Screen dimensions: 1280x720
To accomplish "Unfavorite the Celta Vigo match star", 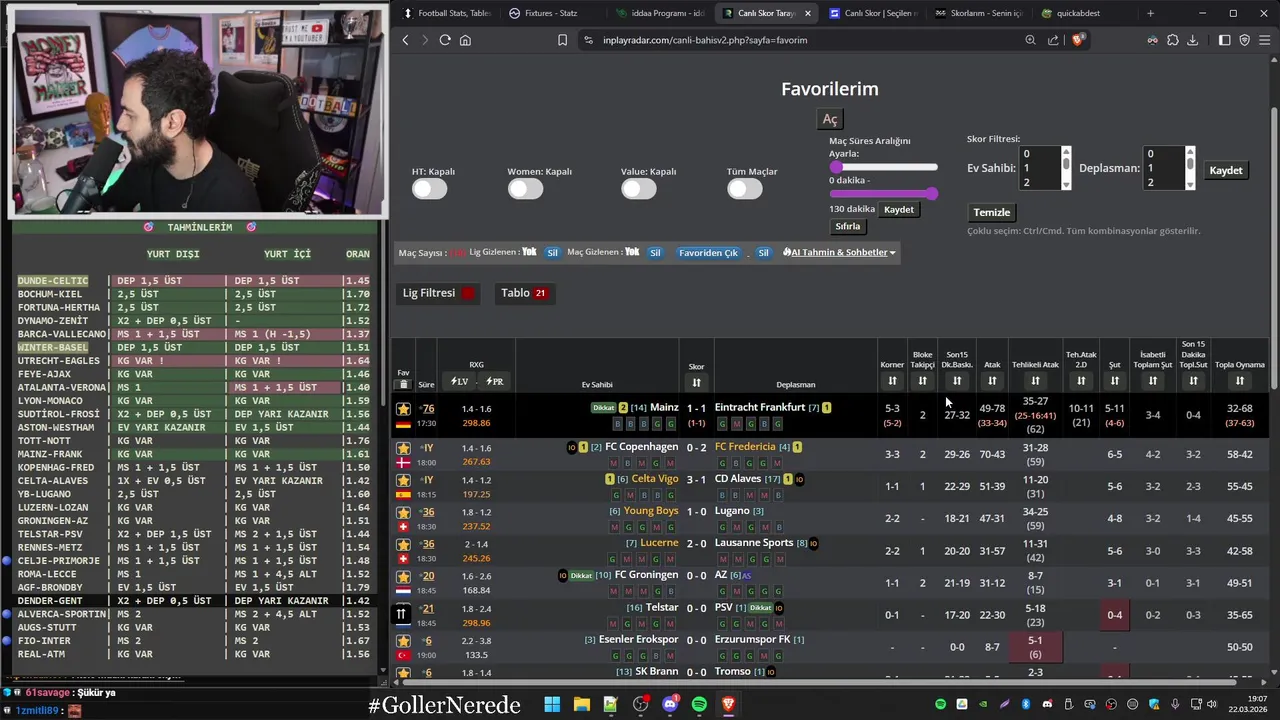I will click(x=403, y=480).
